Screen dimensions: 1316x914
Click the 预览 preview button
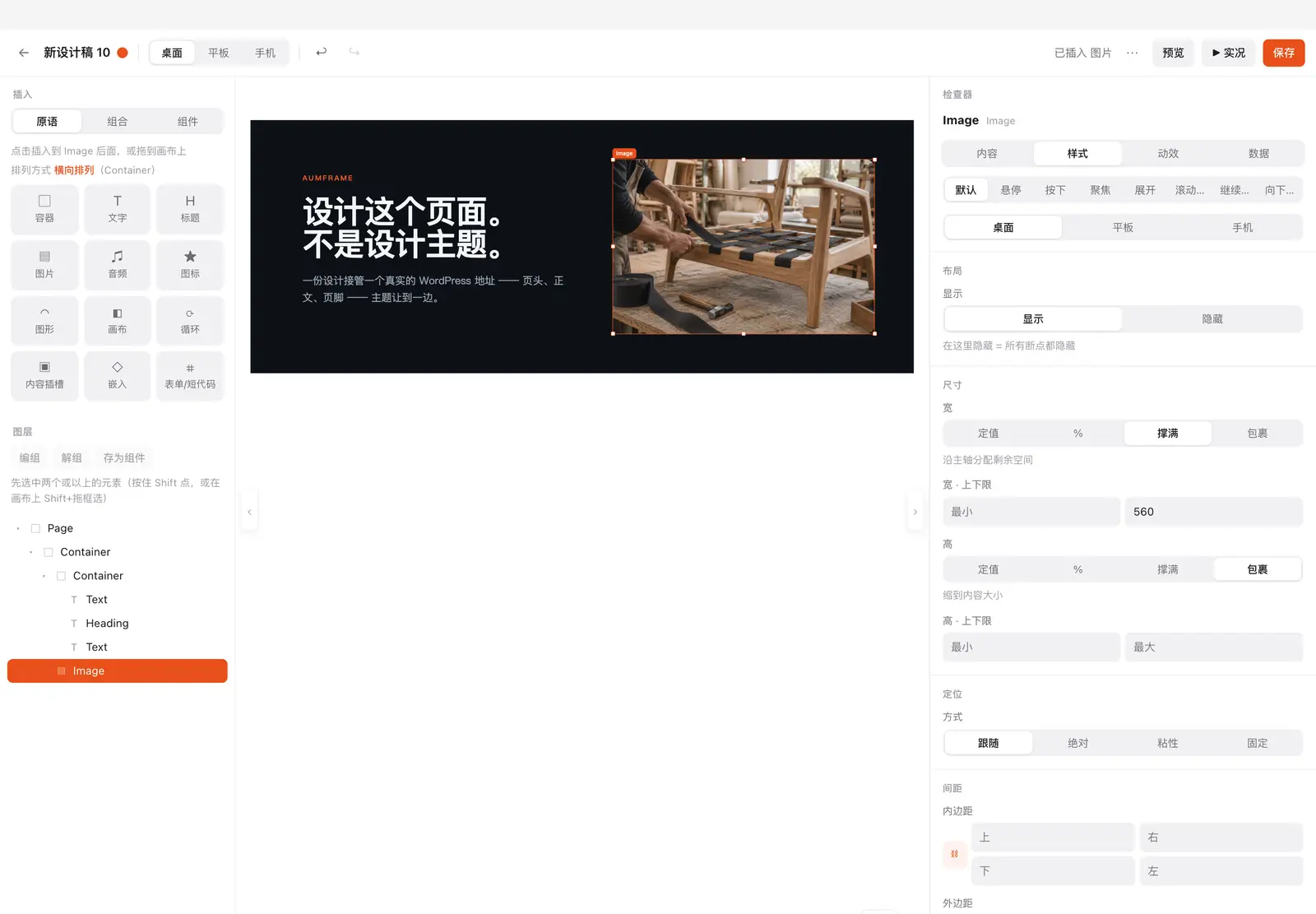[1173, 53]
